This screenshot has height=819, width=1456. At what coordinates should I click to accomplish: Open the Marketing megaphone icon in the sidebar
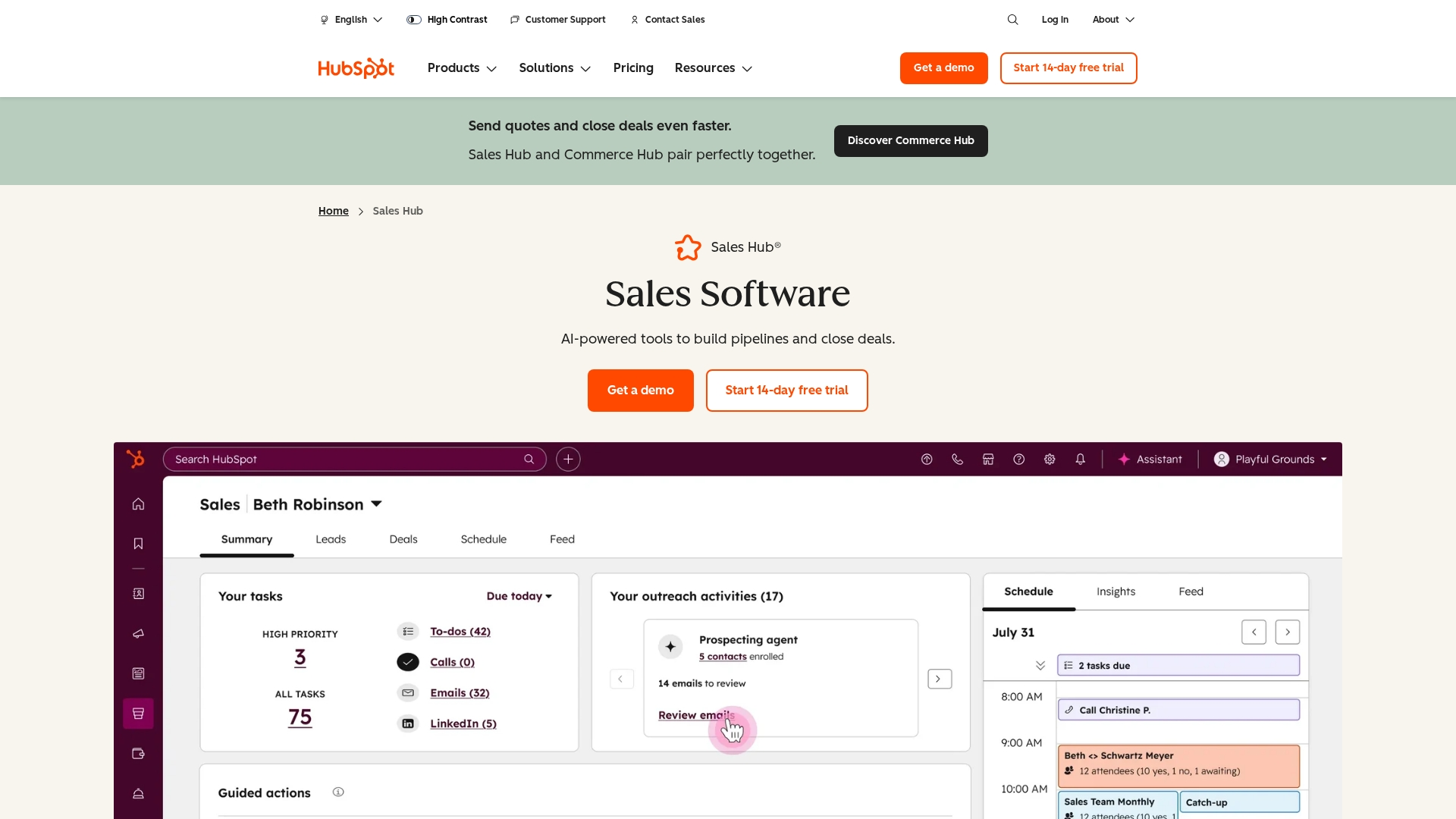coord(138,634)
